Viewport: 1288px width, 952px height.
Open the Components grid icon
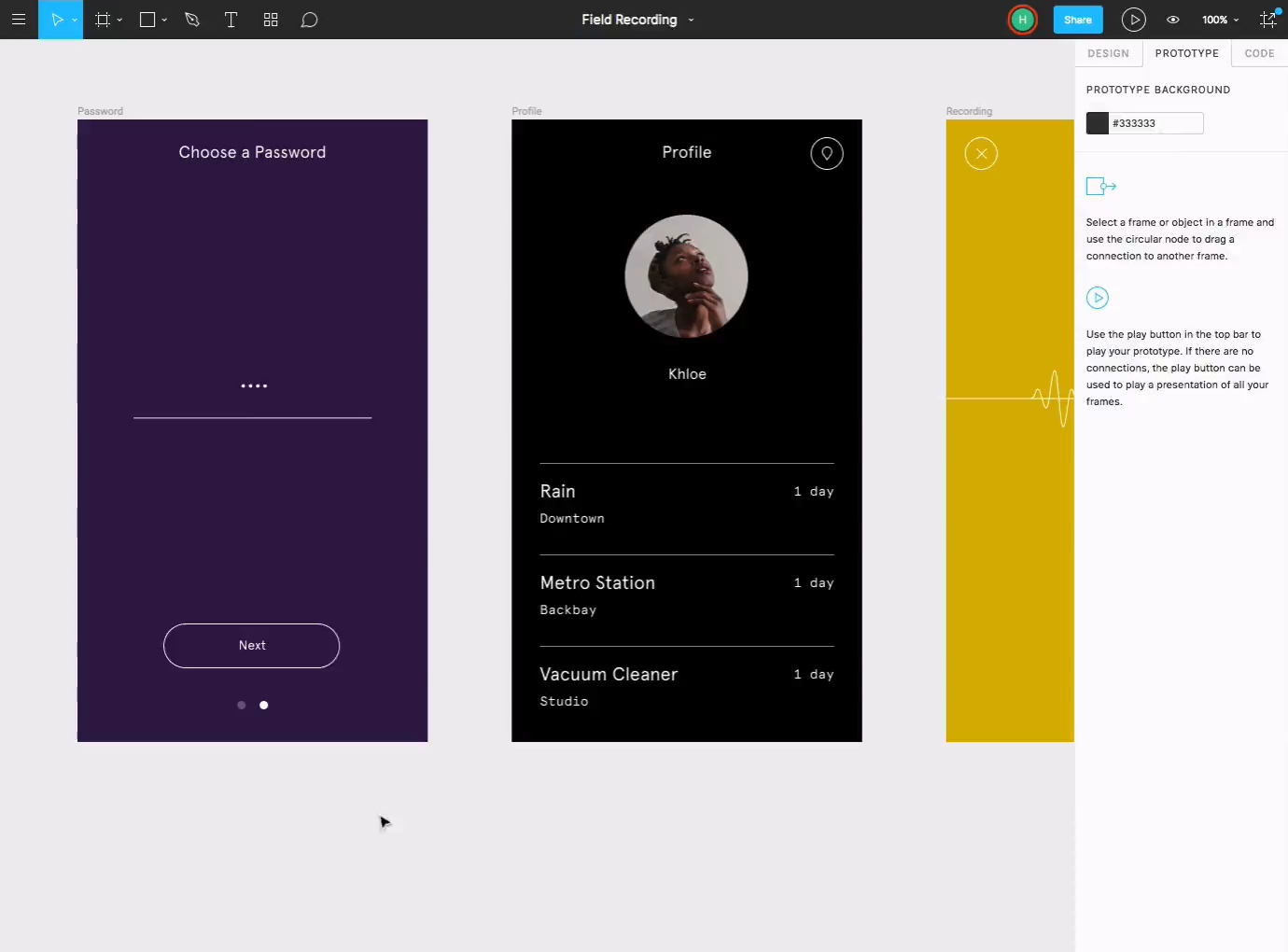tap(271, 20)
